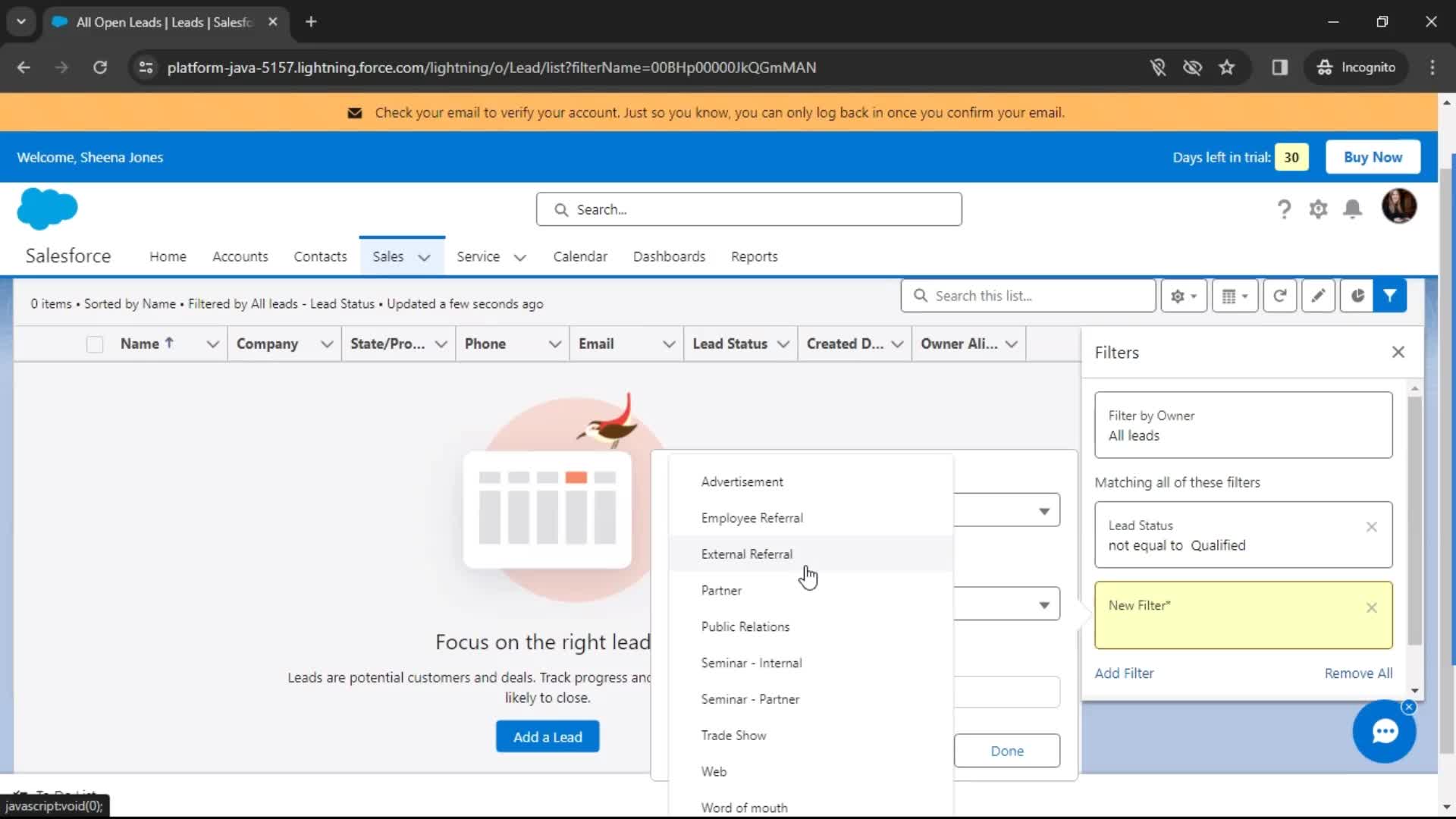Image resolution: width=1456 pixels, height=819 pixels.
Task: Click the Add a Lead button
Action: (548, 736)
